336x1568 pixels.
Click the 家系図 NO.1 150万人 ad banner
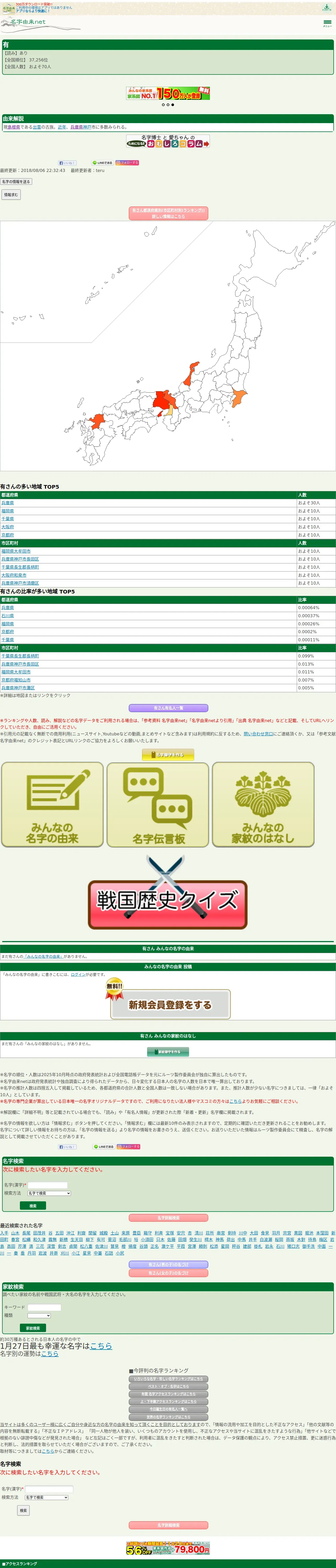click(168, 93)
